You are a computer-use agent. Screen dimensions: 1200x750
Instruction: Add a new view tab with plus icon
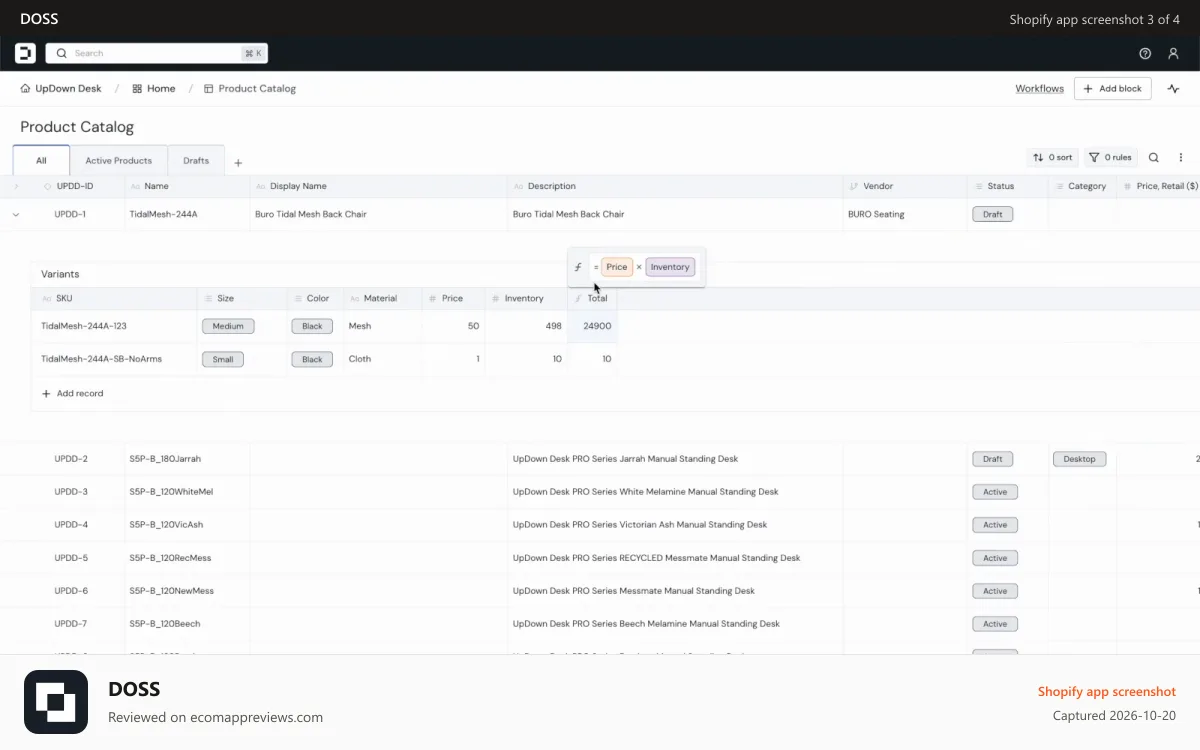pos(238,162)
